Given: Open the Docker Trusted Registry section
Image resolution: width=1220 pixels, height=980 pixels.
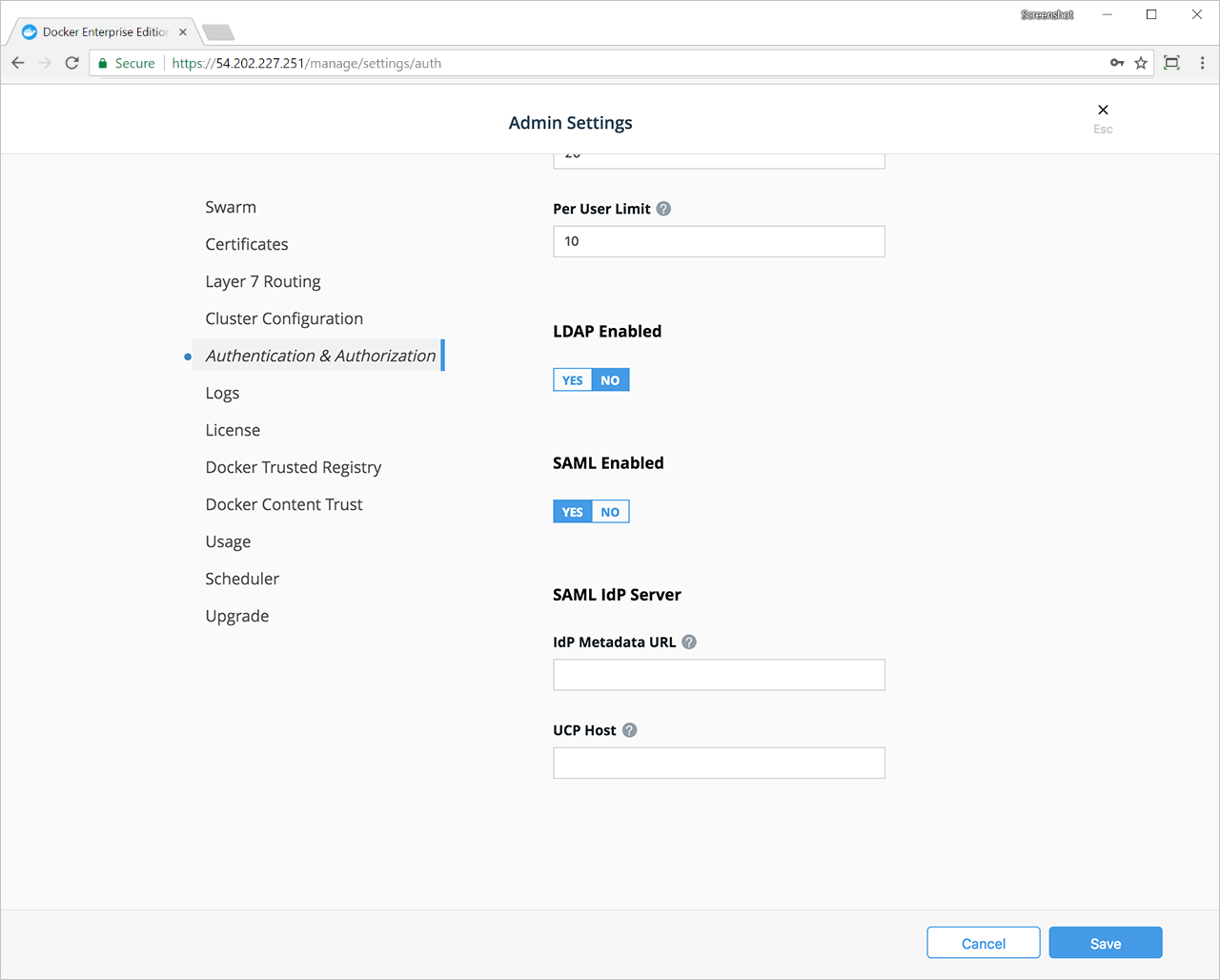Looking at the screenshot, I should coord(294,468).
